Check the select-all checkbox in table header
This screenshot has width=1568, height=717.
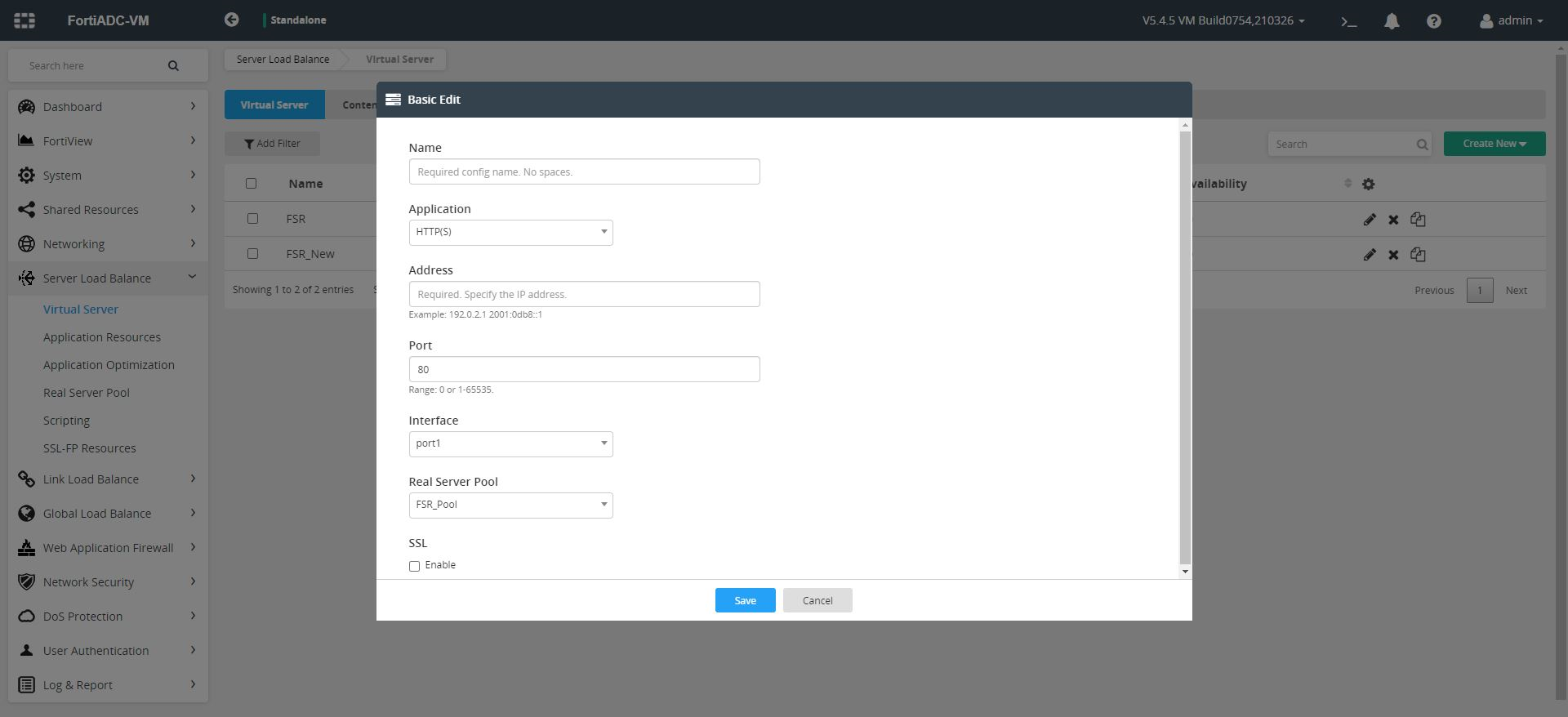[x=251, y=184]
